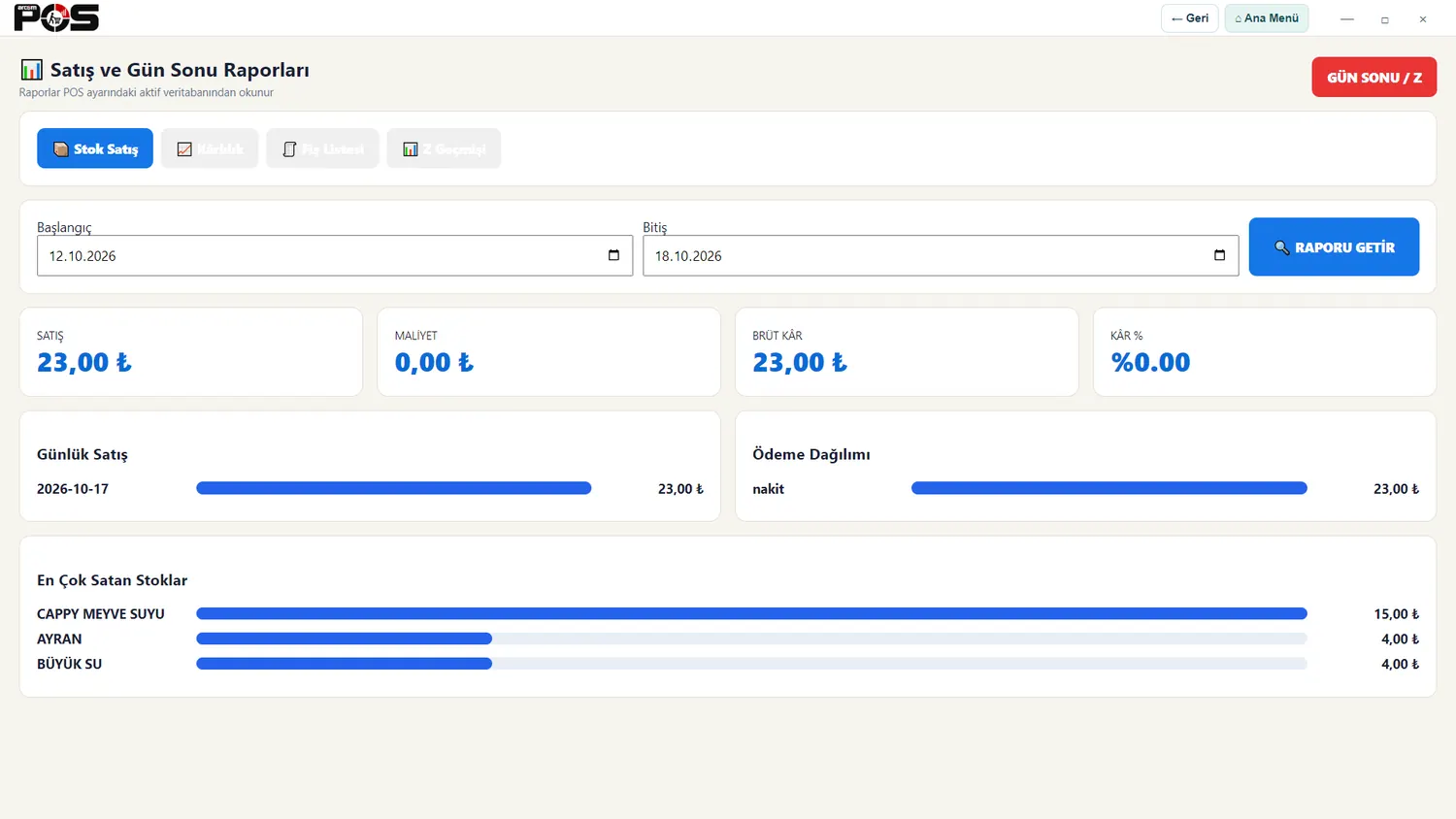Click the Günlük Satış amount 23,00 ₺
This screenshot has height=819, width=1456.
680,489
